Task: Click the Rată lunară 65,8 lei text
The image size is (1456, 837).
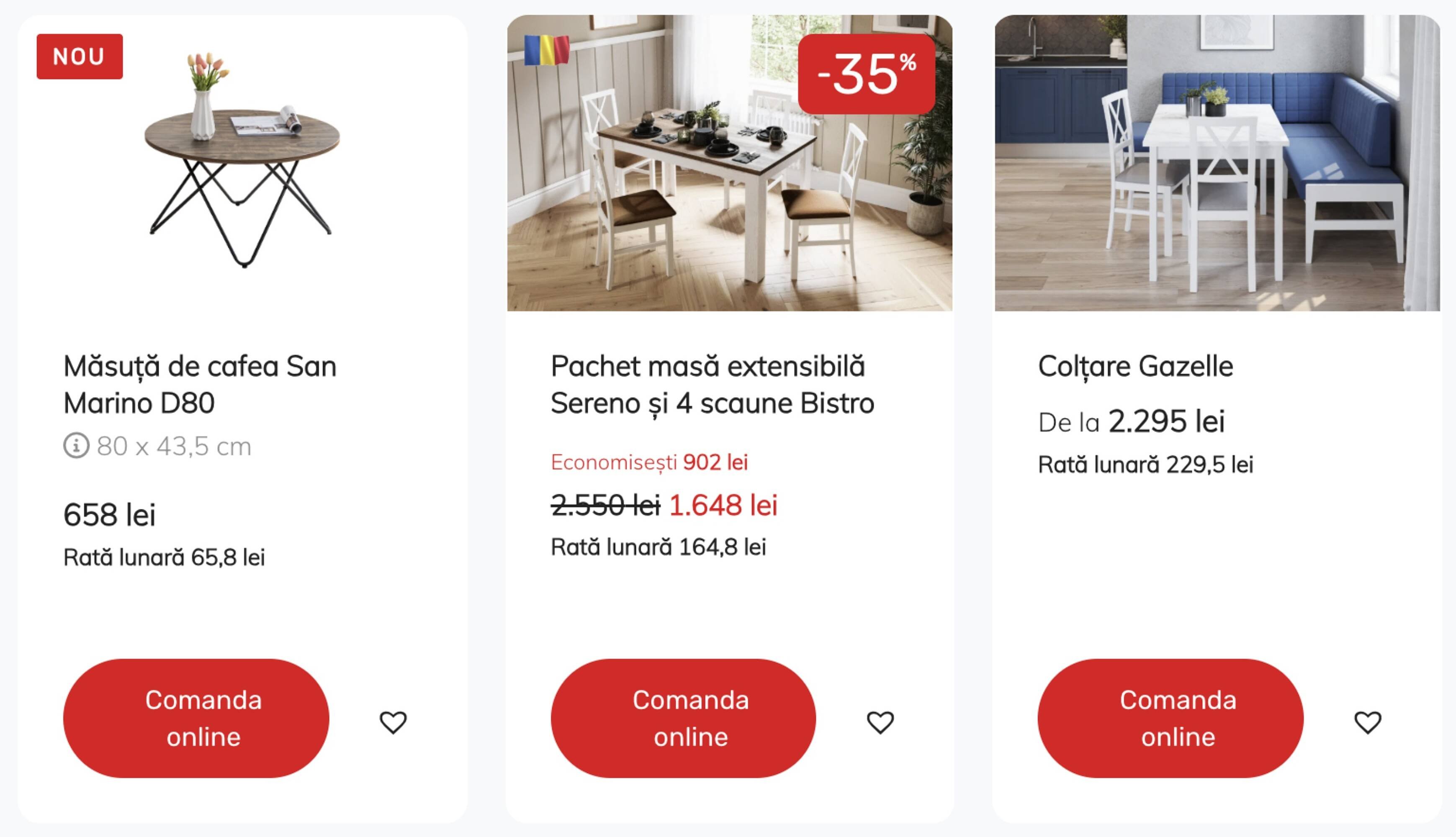Action: click(x=165, y=557)
